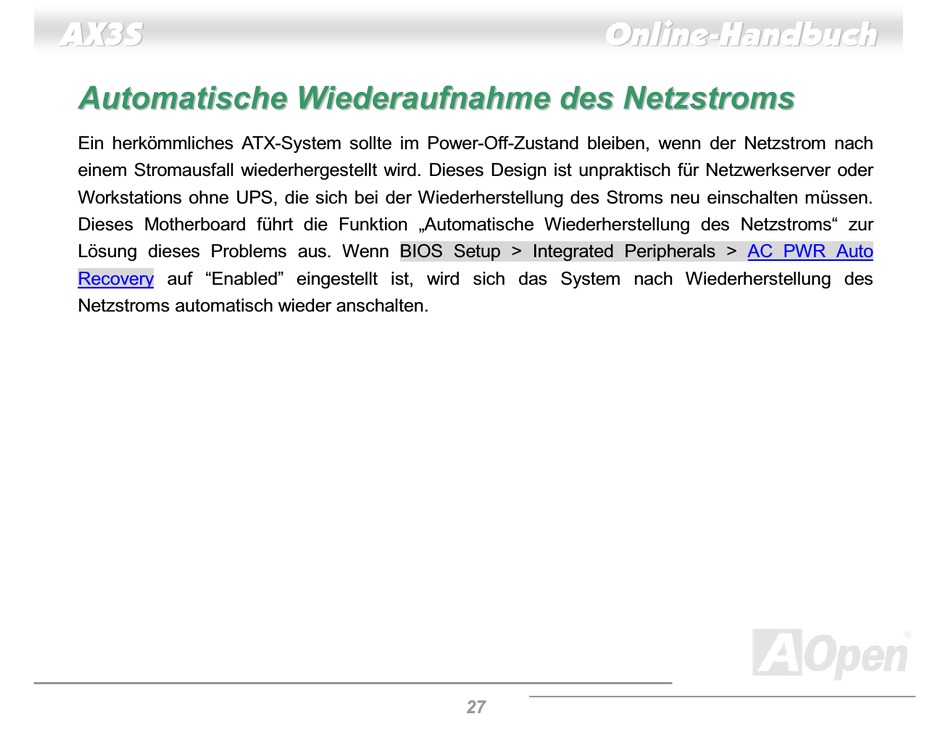Open the AC PWR Auto Recovery hyperlink
The image size is (950, 735).
(809, 251)
